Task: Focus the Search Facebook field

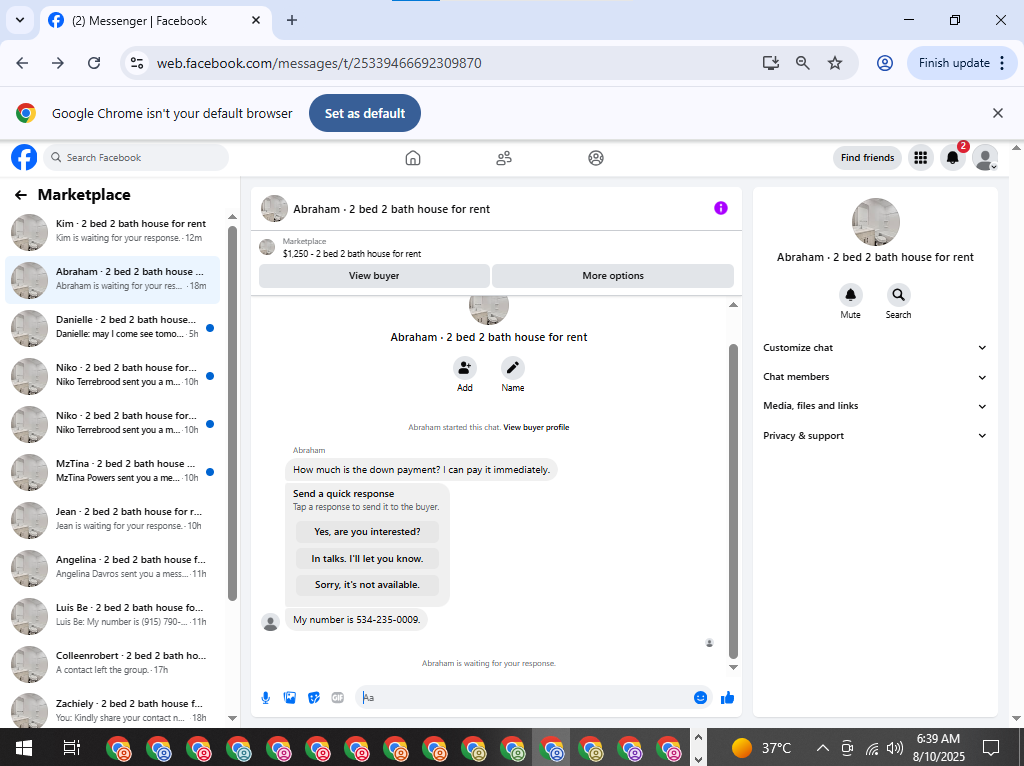Action: [x=136, y=157]
